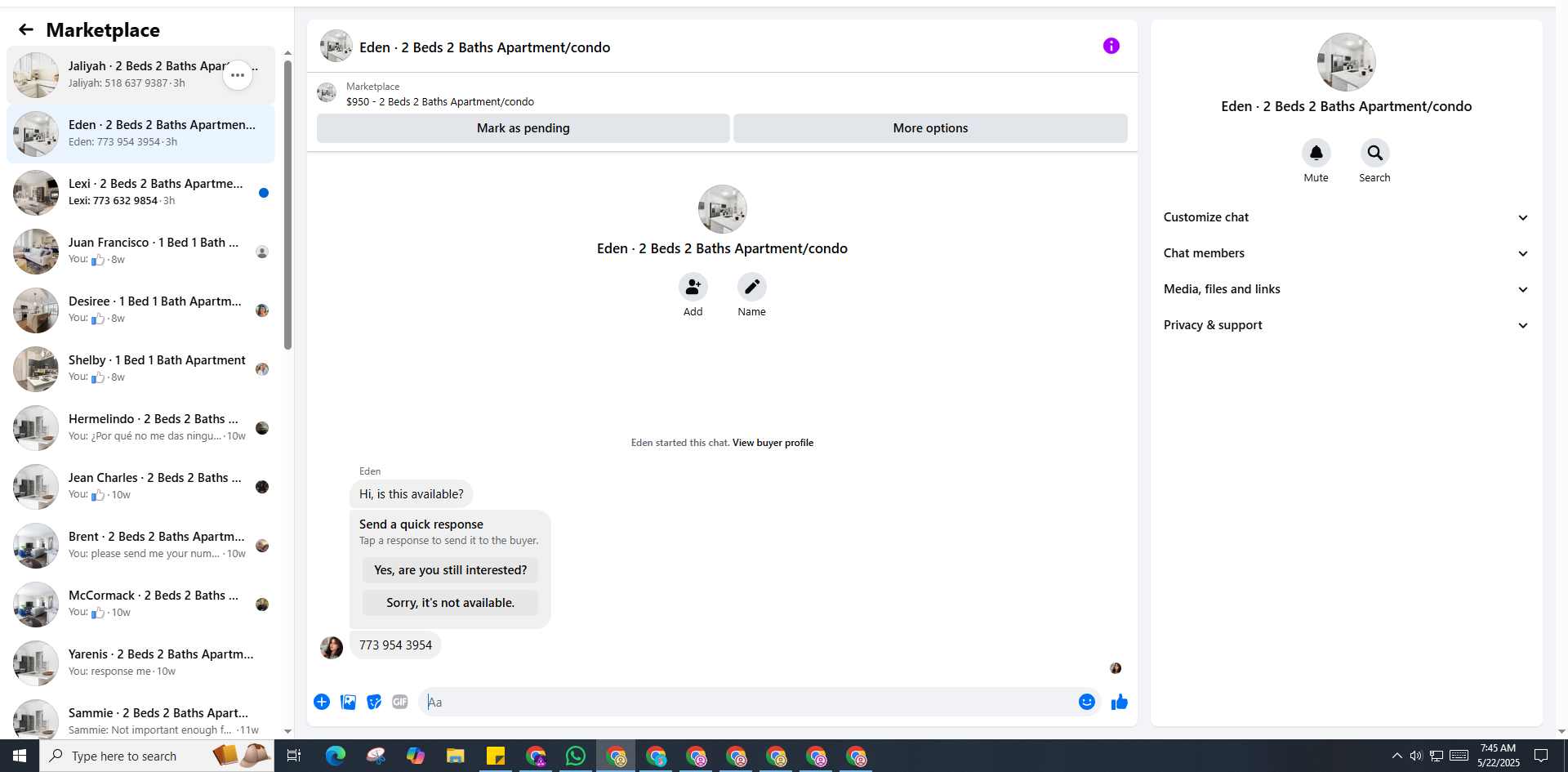
Task: Open the emoji picker smiley icon
Action: [x=1086, y=702]
